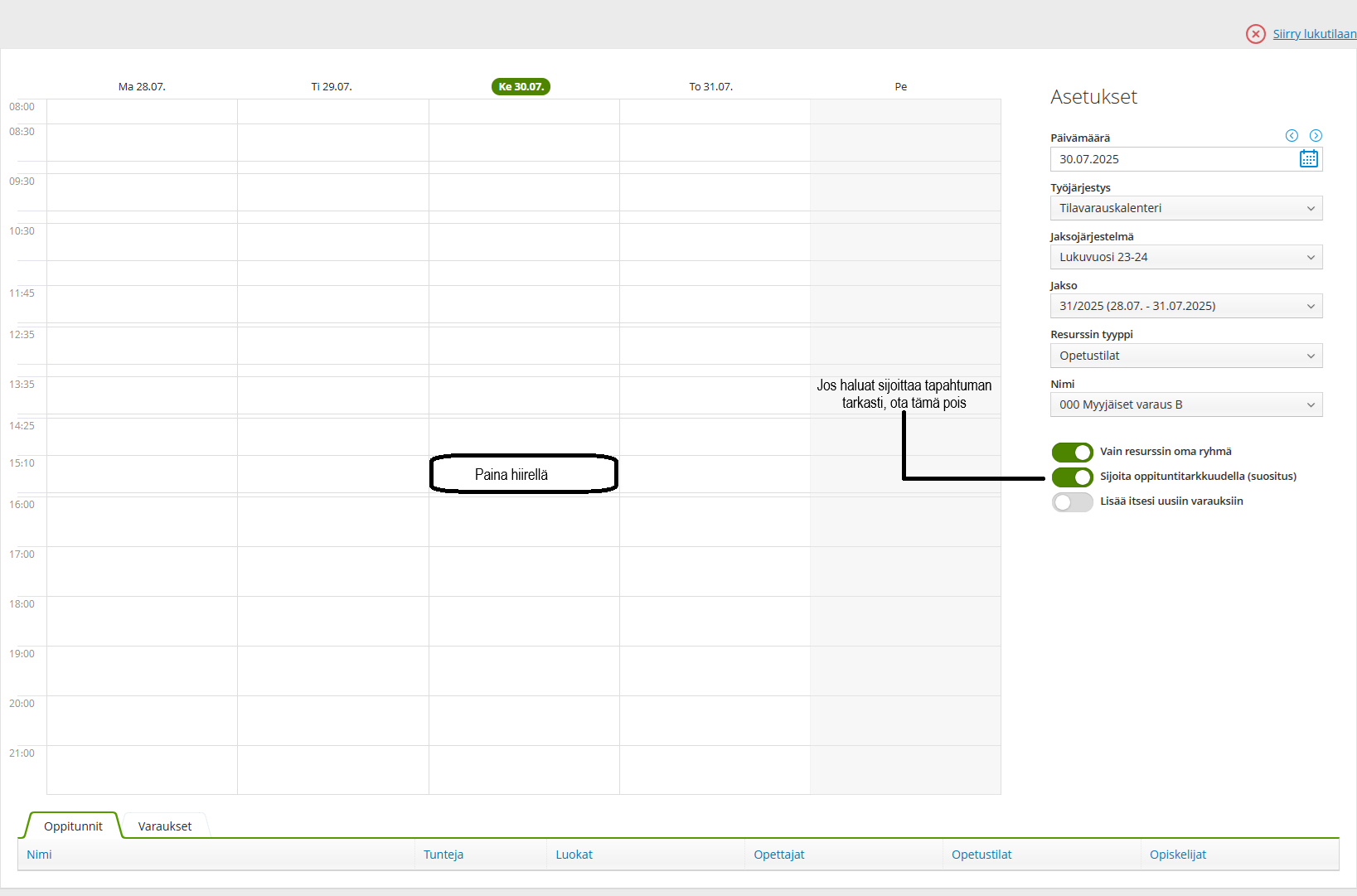Switch to the Varaukset tab
Viewport: 1357px width, 896px height.
[x=164, y=826]
